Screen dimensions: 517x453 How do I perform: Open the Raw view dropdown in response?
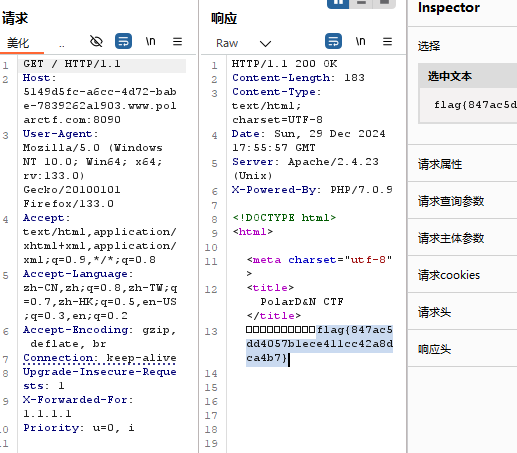(x=244, y=43)
